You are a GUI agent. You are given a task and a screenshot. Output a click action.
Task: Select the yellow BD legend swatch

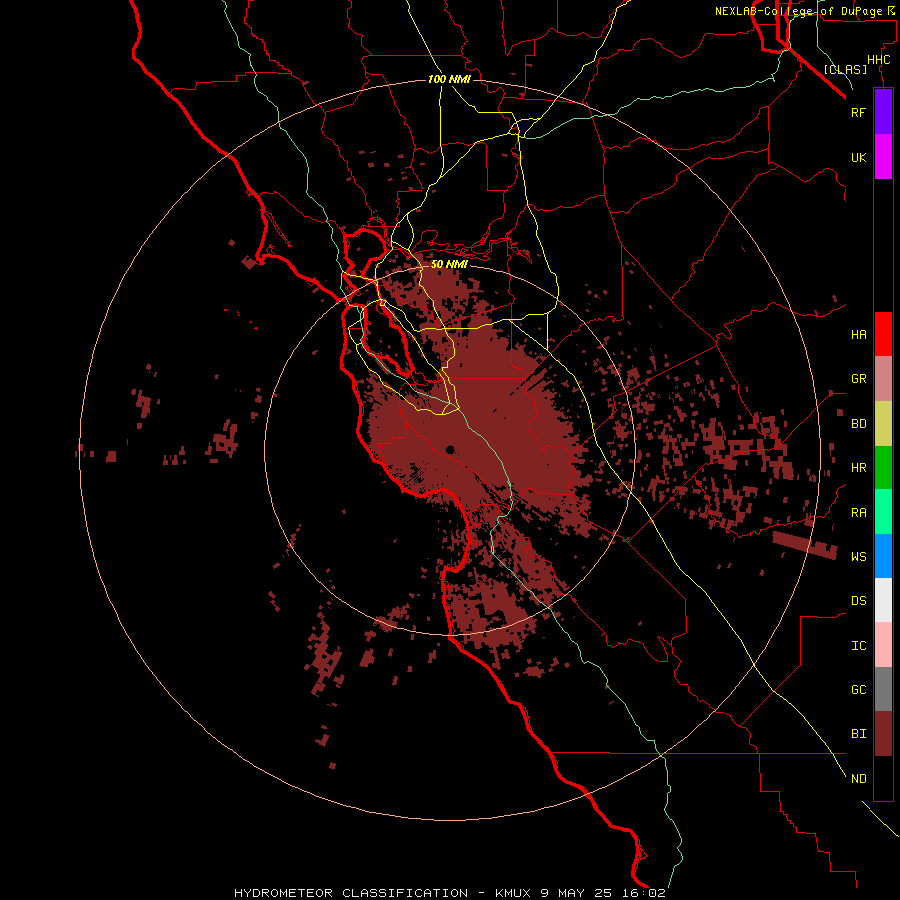click(x=883, y=424)
